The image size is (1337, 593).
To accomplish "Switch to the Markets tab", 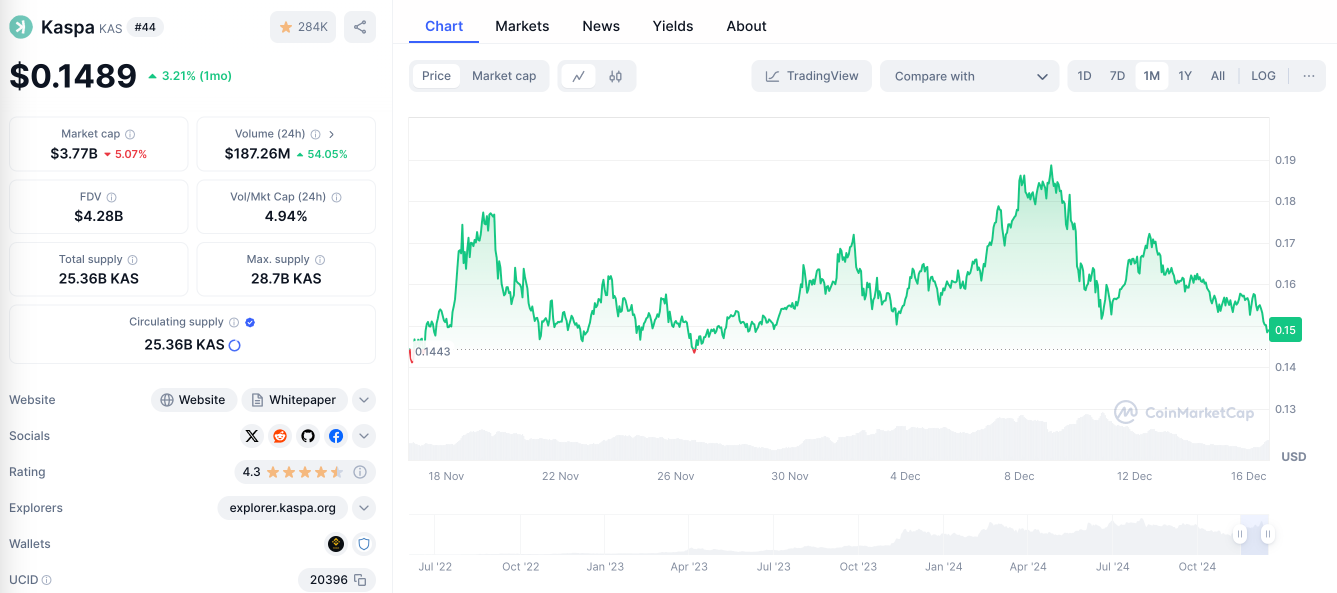I will [x=522, y=26].
